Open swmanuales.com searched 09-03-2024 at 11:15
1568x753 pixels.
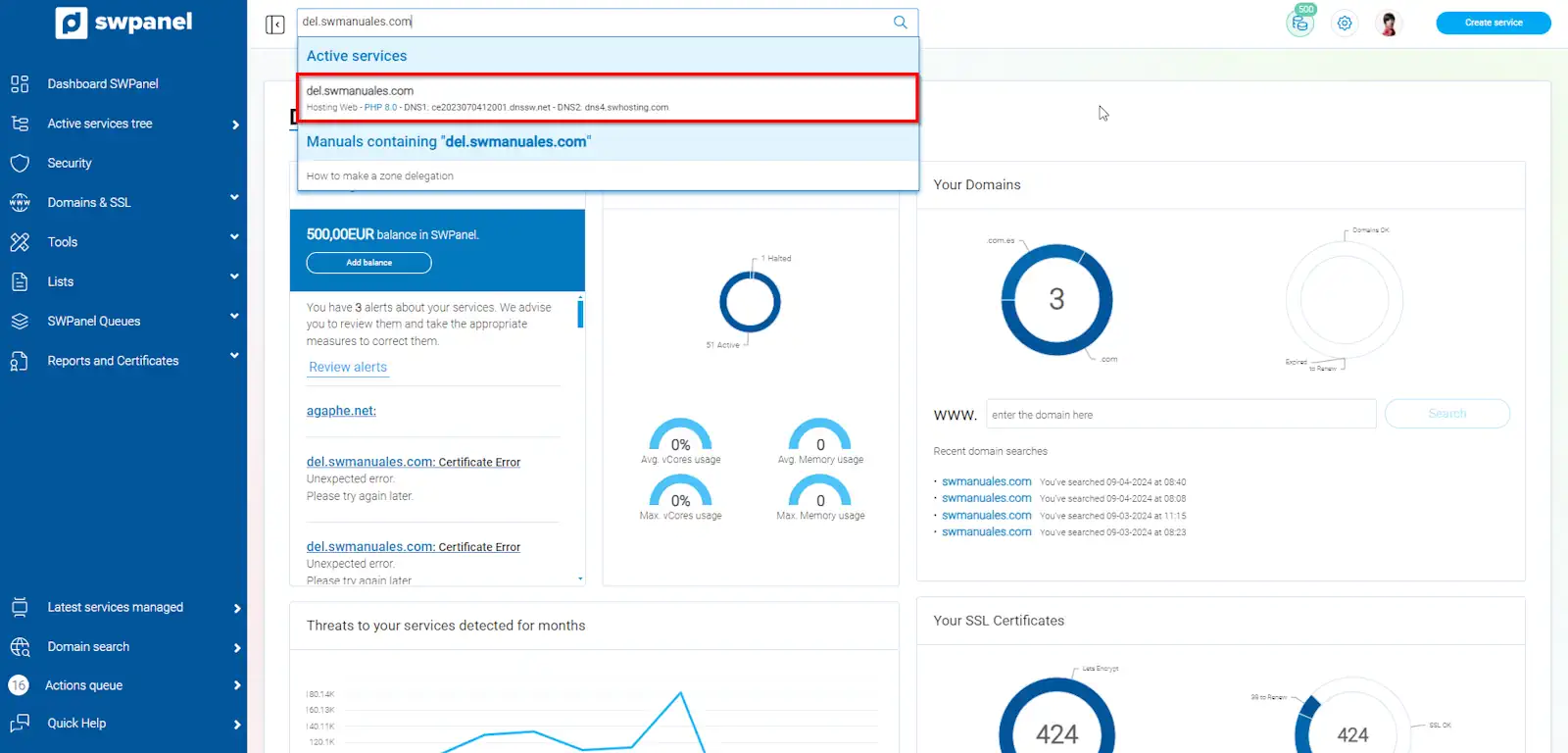click(x=987, y=515)
